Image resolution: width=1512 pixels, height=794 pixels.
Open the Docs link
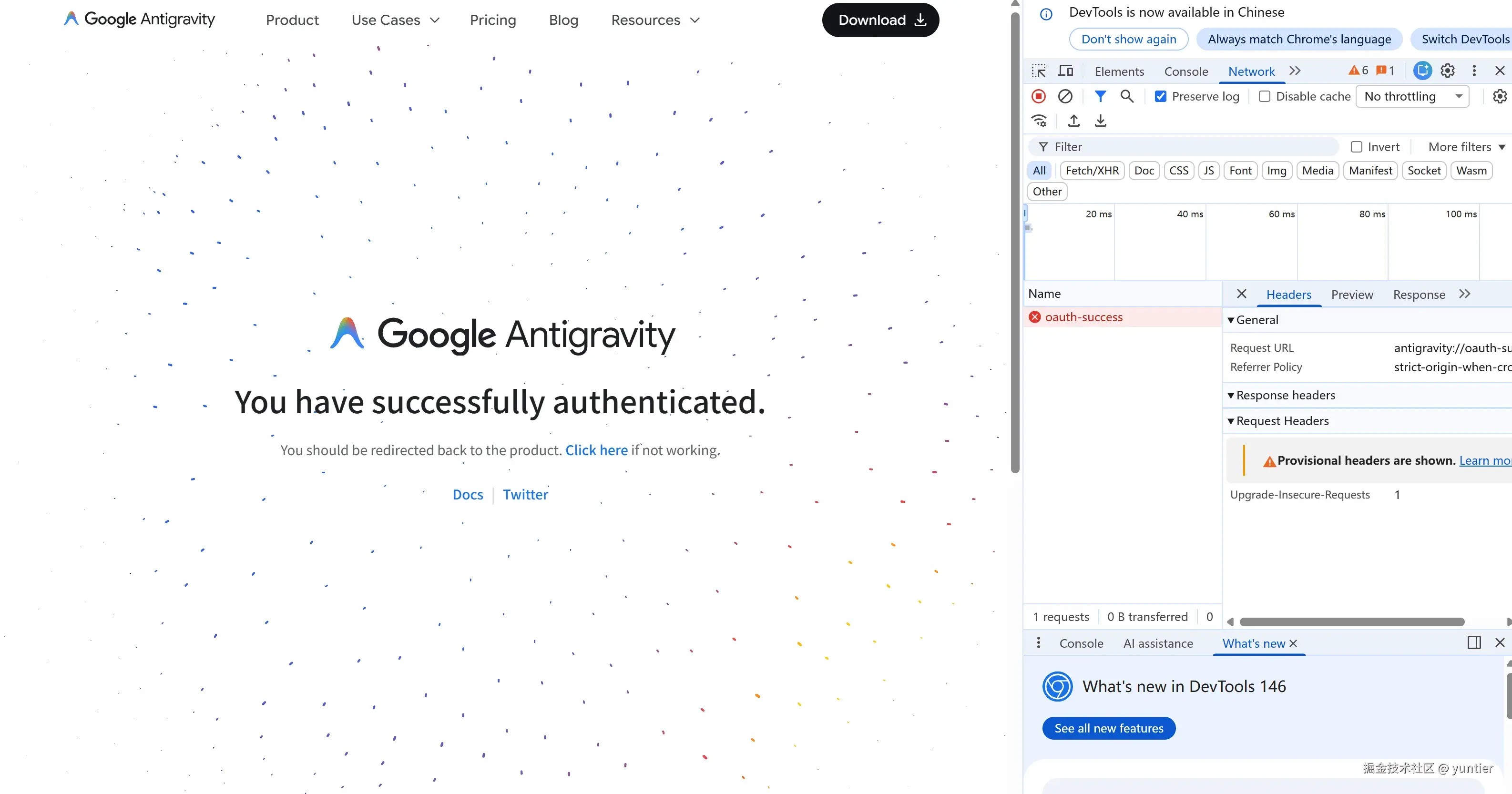click(468, 494)
